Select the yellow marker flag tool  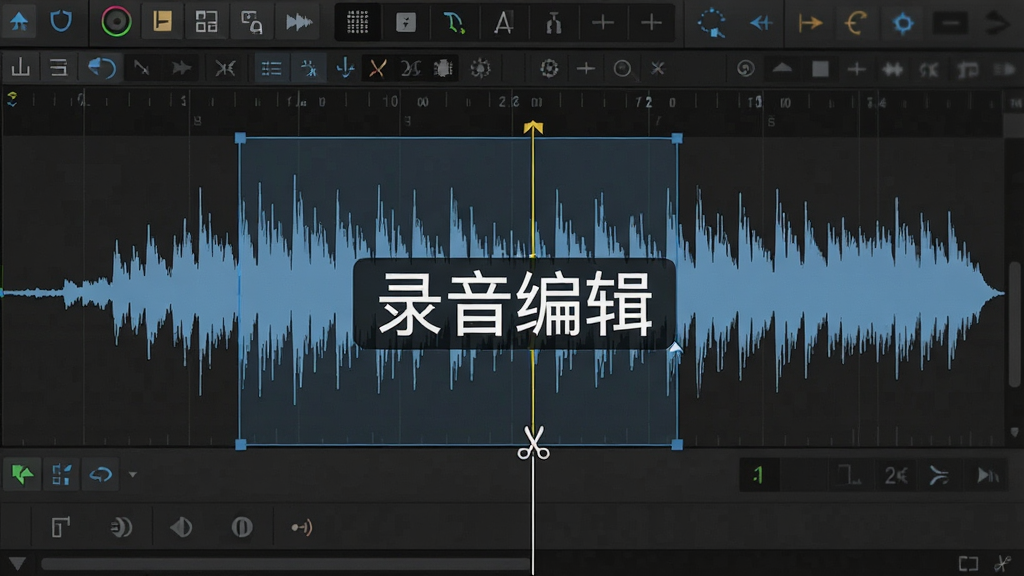[x=162, y=22]
